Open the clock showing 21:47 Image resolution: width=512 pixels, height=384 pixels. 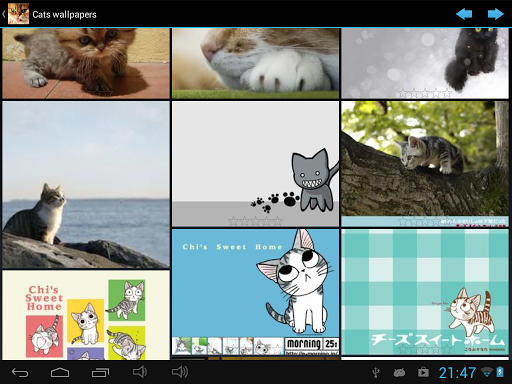(457, 373)
